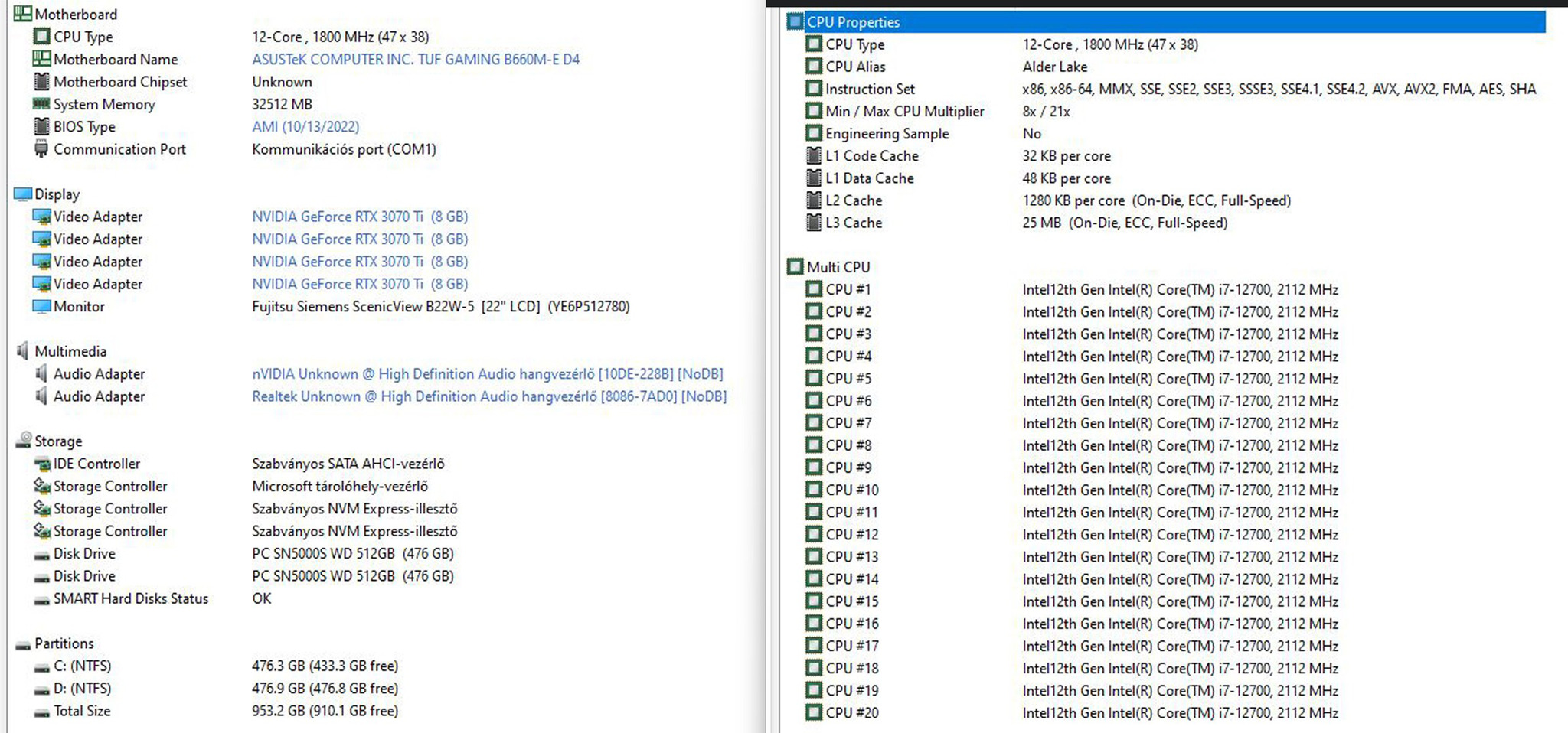The width and height of the screenshot is (1568, 733).
Task: Click the 476.9 GB (476.8 GB free) value
Action: click(x=325, y=688)
